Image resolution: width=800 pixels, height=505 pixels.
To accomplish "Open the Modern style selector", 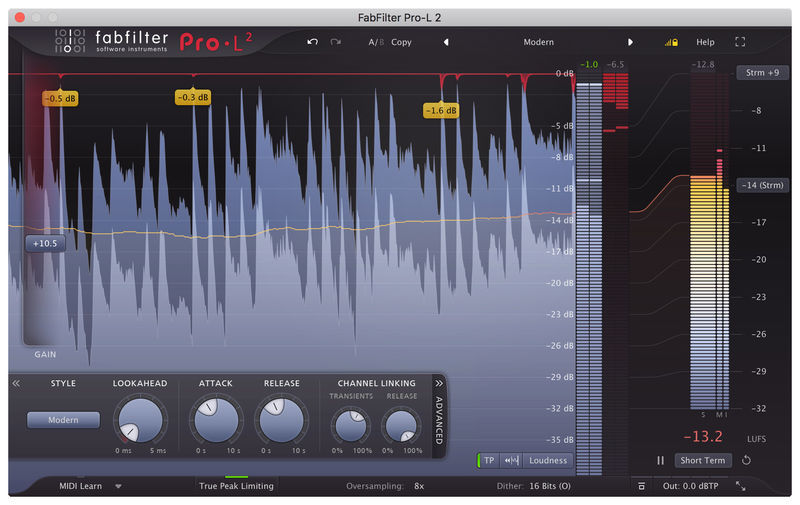I will [63, 420].
